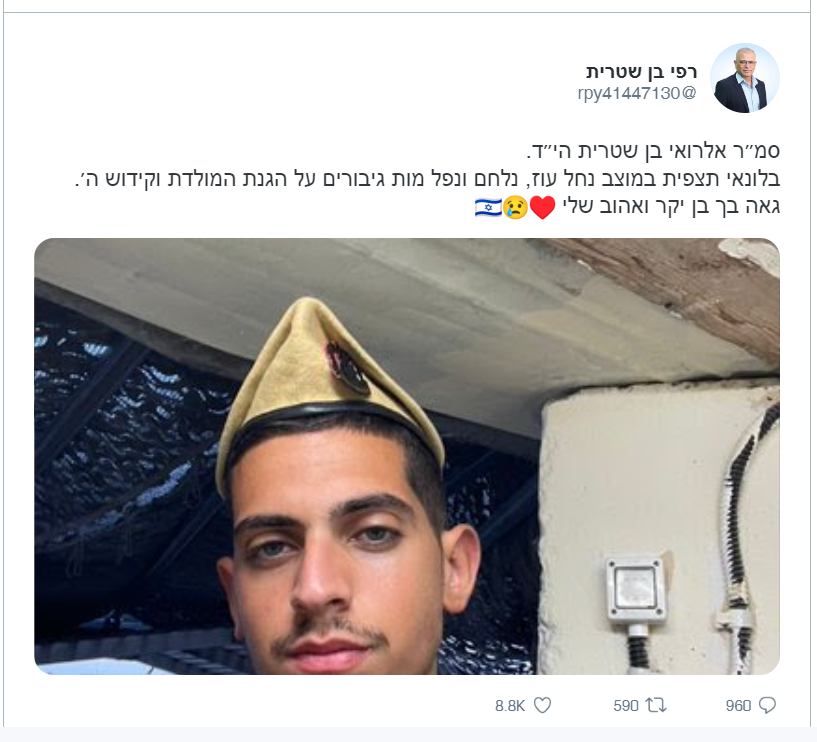Click the 8.8K likes count
This screenshot has width=817, height=742.
[x=510, y=706]
